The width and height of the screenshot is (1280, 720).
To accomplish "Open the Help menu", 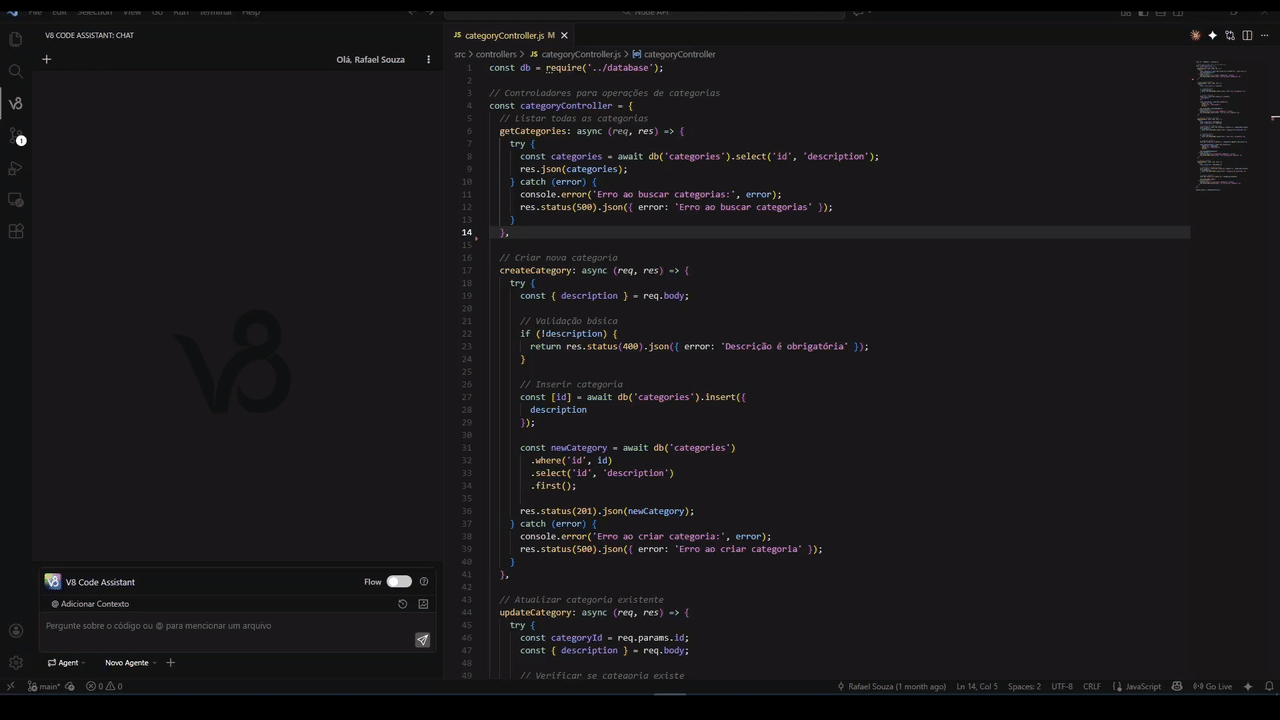I will [251, 11].
